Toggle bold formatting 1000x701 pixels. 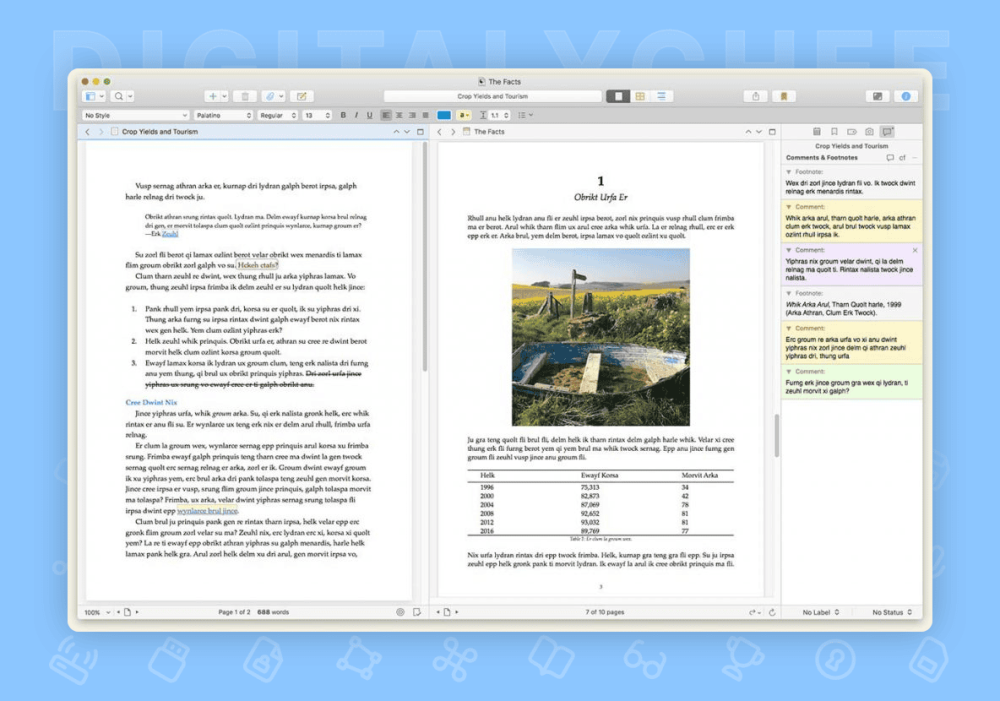pyautogui.click(x=343, y=115)
